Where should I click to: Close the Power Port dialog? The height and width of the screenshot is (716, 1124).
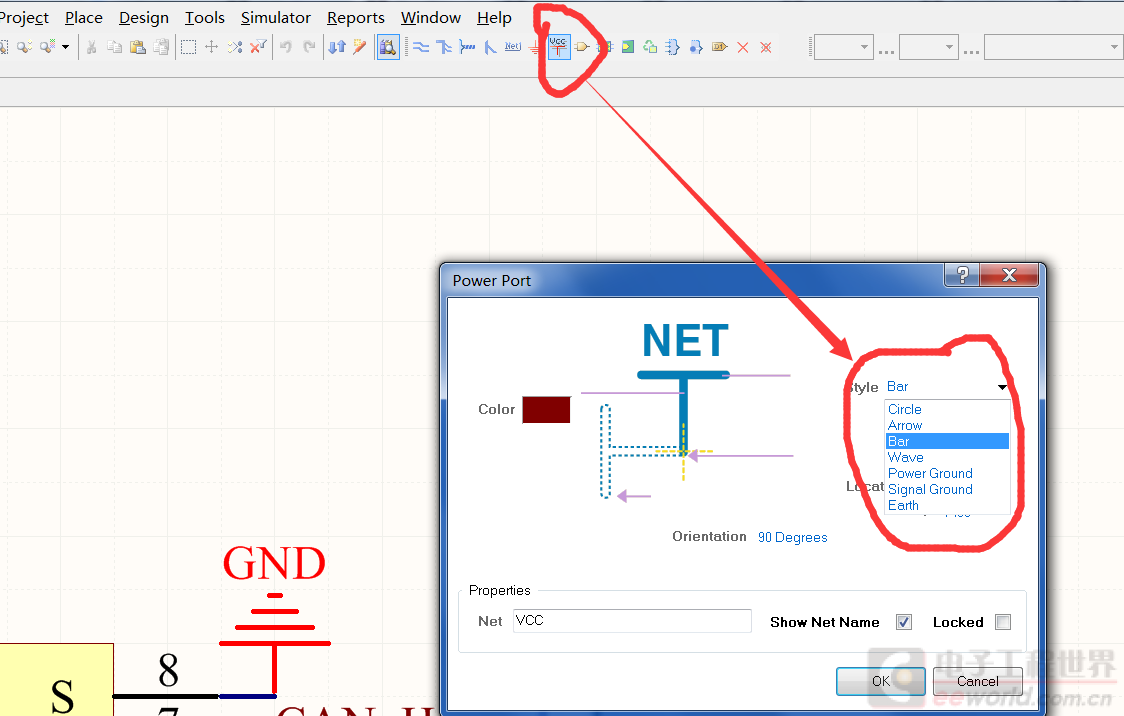(1009, 275)
